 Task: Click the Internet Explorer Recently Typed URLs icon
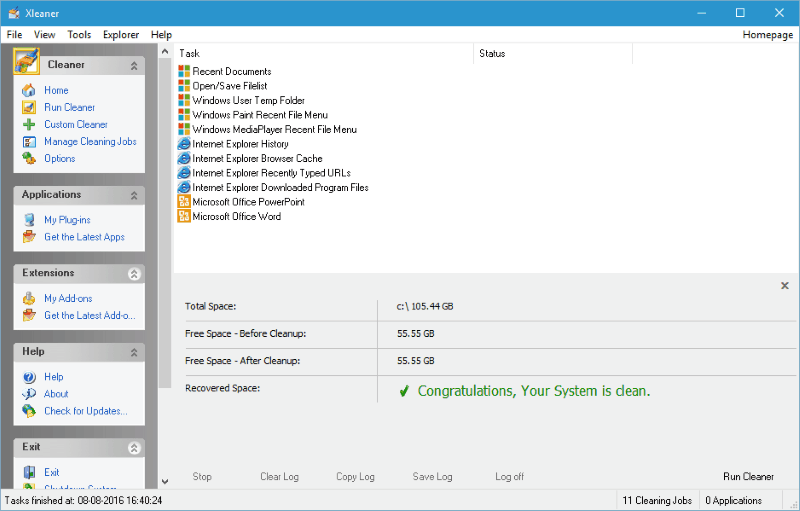pyautogui.click(x=184, y=173)
